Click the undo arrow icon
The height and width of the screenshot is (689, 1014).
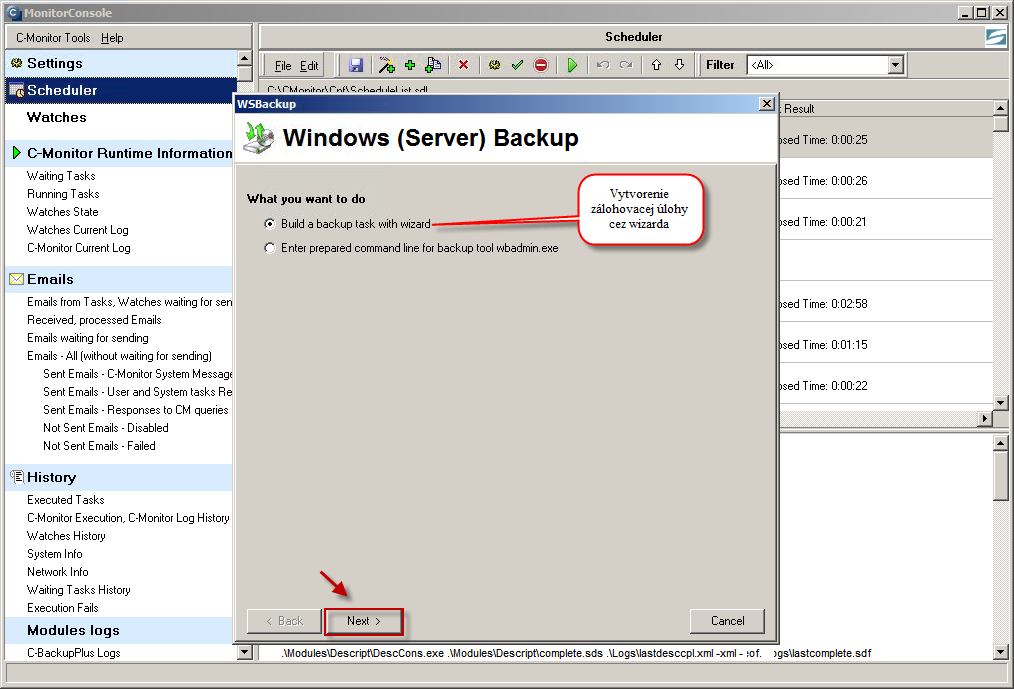[x=603, y=65]
